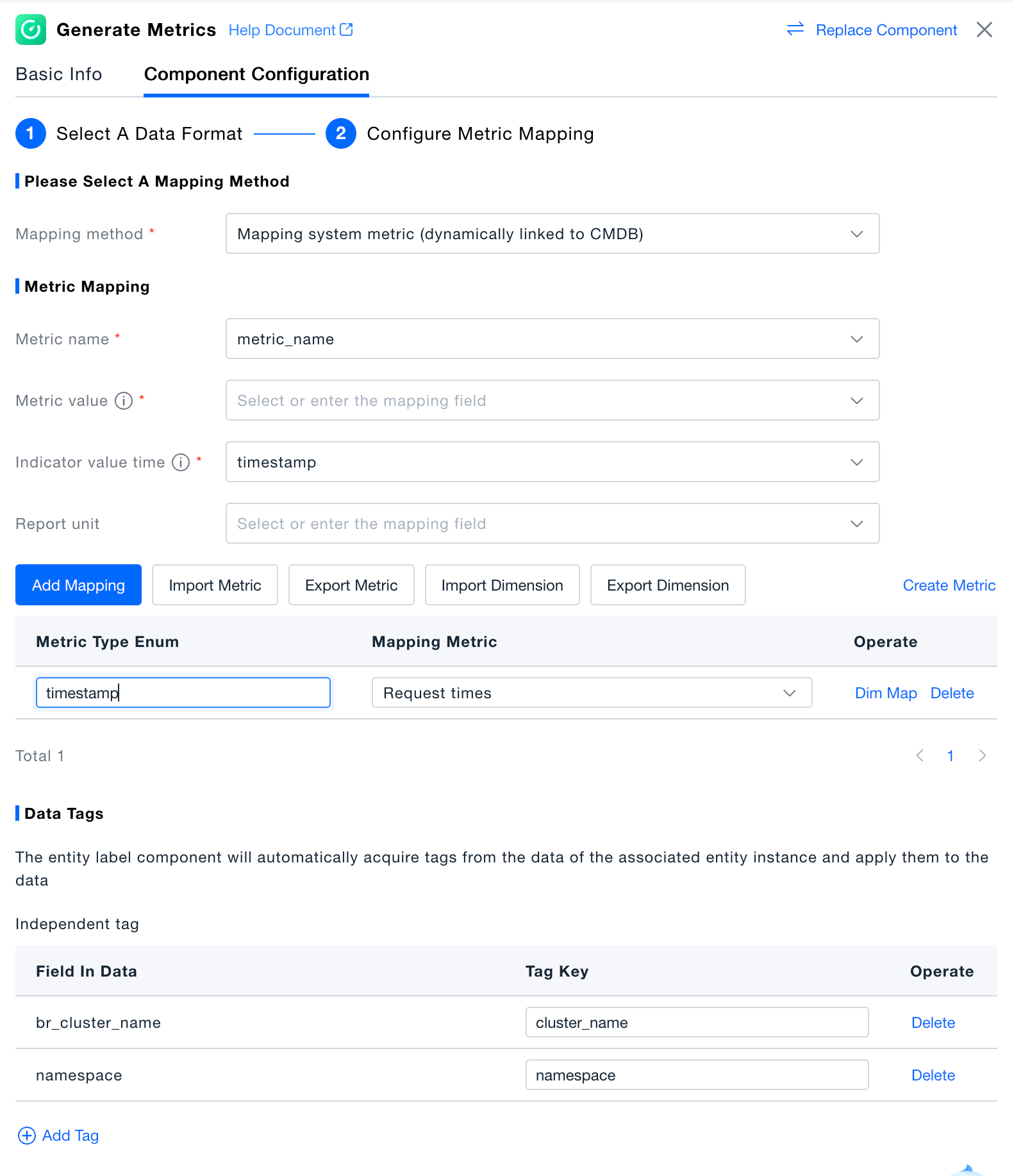Screen dimensions: 1014x1176
Task: Delete the namespace tag row
Action: [933, 1075]
